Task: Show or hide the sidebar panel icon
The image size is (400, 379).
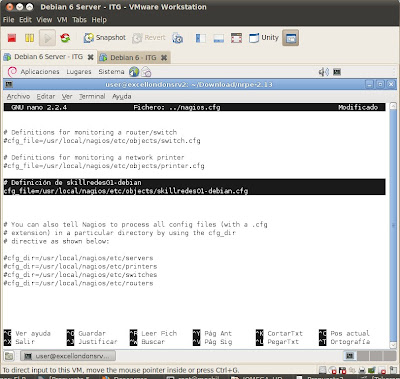Action: tap(201, 38)
